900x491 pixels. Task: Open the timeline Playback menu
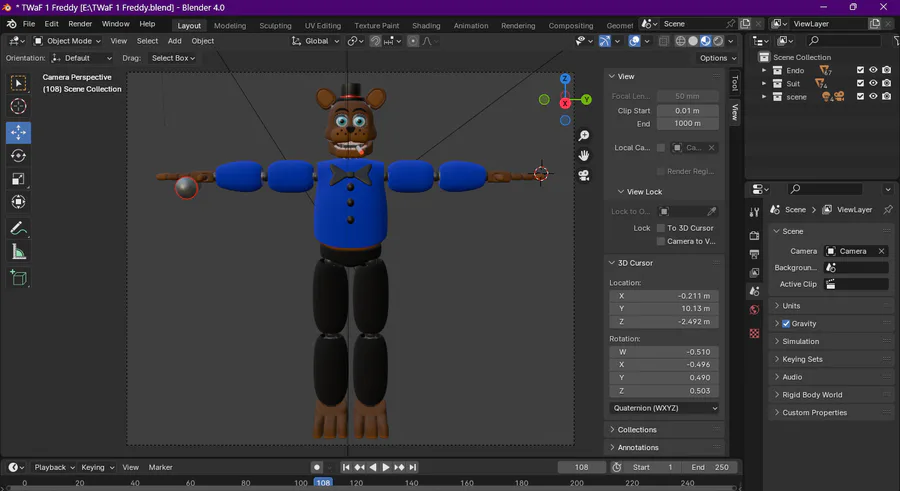(x=54, y=467)
